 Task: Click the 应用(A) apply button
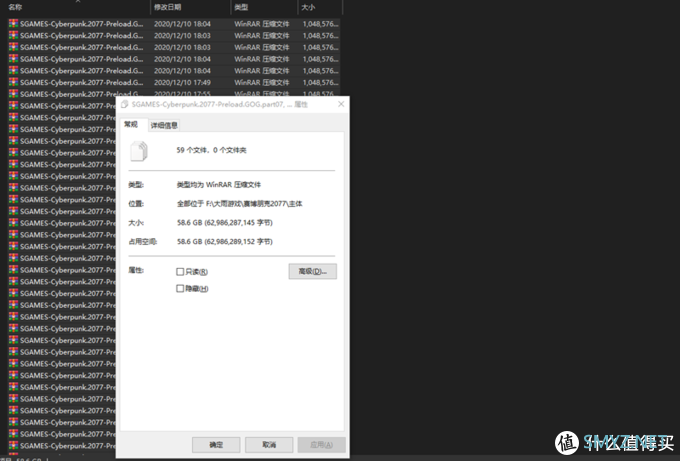point(321,444)
